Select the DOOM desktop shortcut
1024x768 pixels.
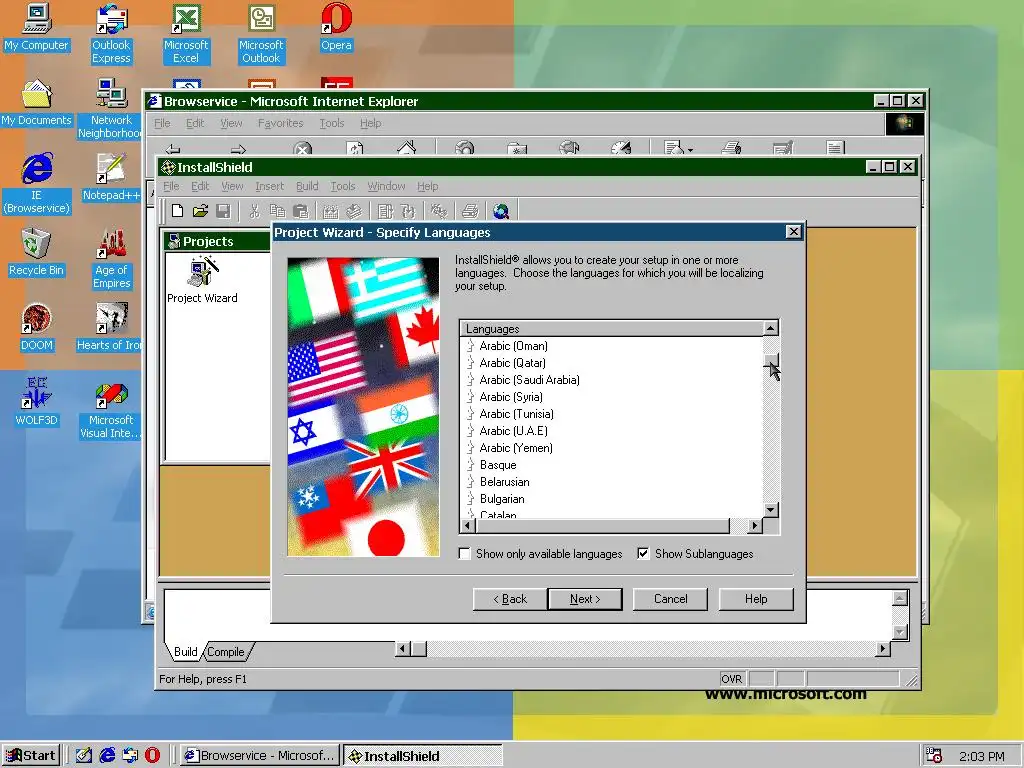[x=37, y=328]
